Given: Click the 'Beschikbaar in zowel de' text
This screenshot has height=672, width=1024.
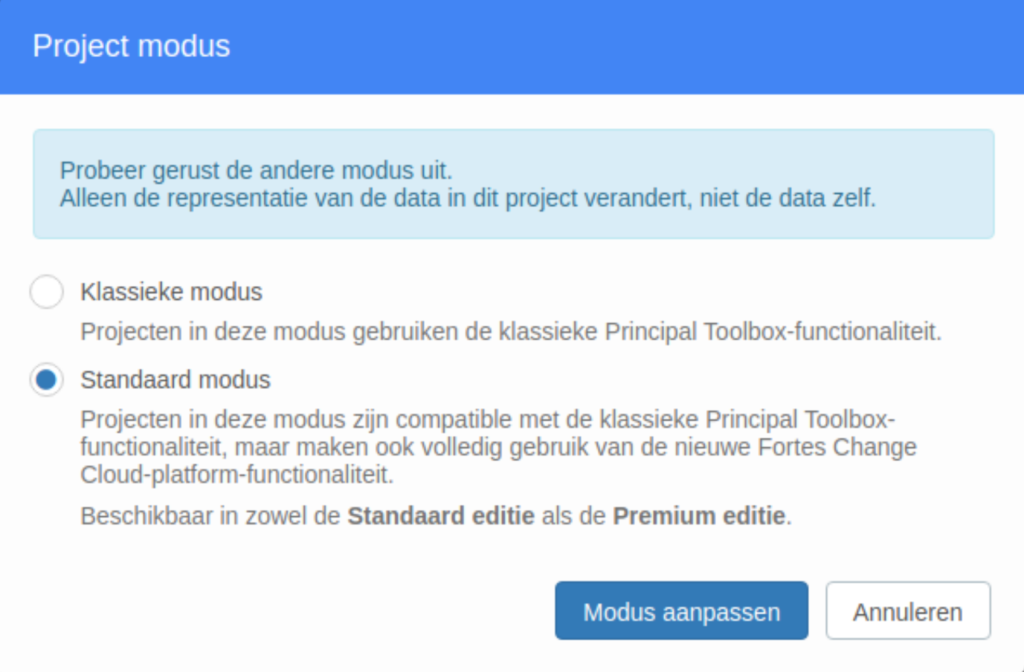Looking at the screenshot, I should point(210,516).
